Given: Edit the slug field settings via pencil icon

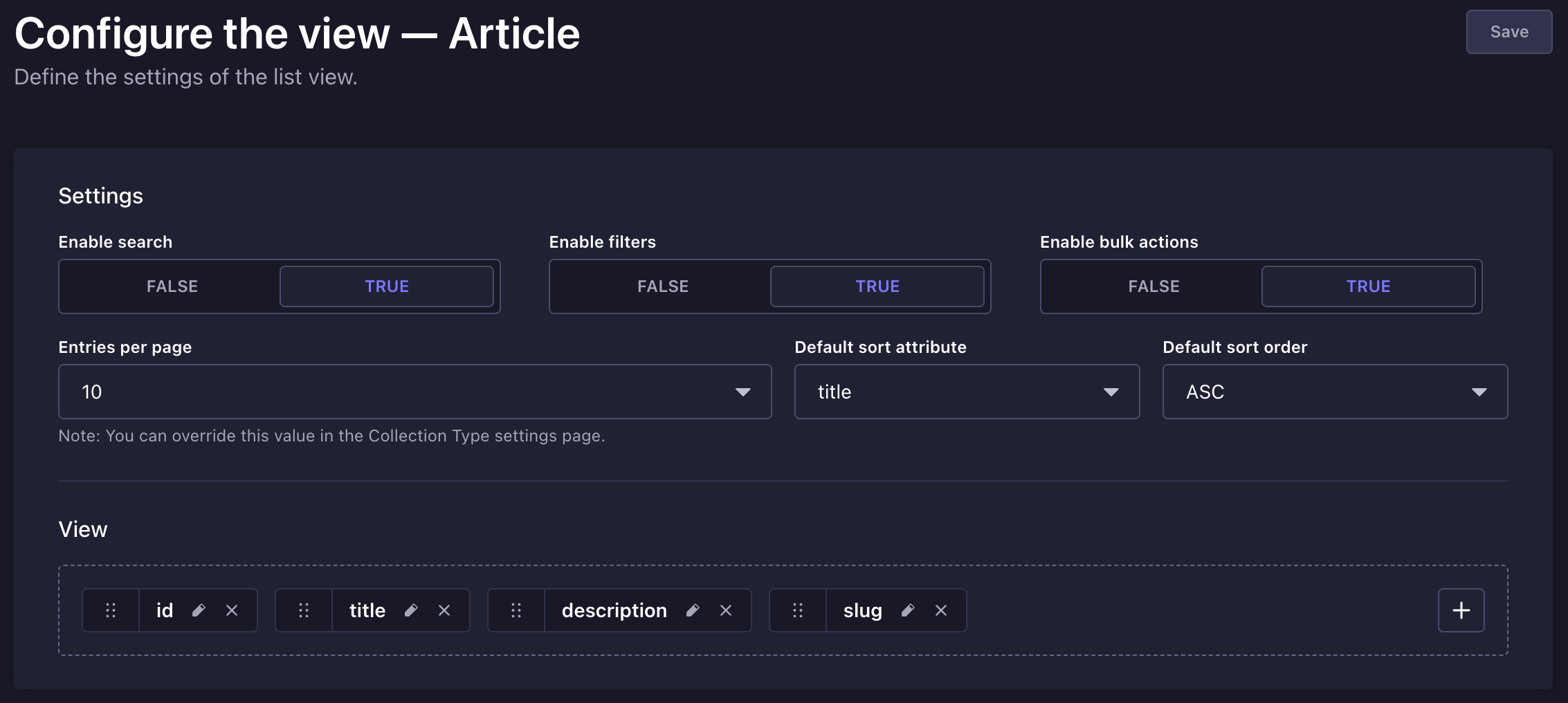Looking at the screenshot, I should point(907,610).
